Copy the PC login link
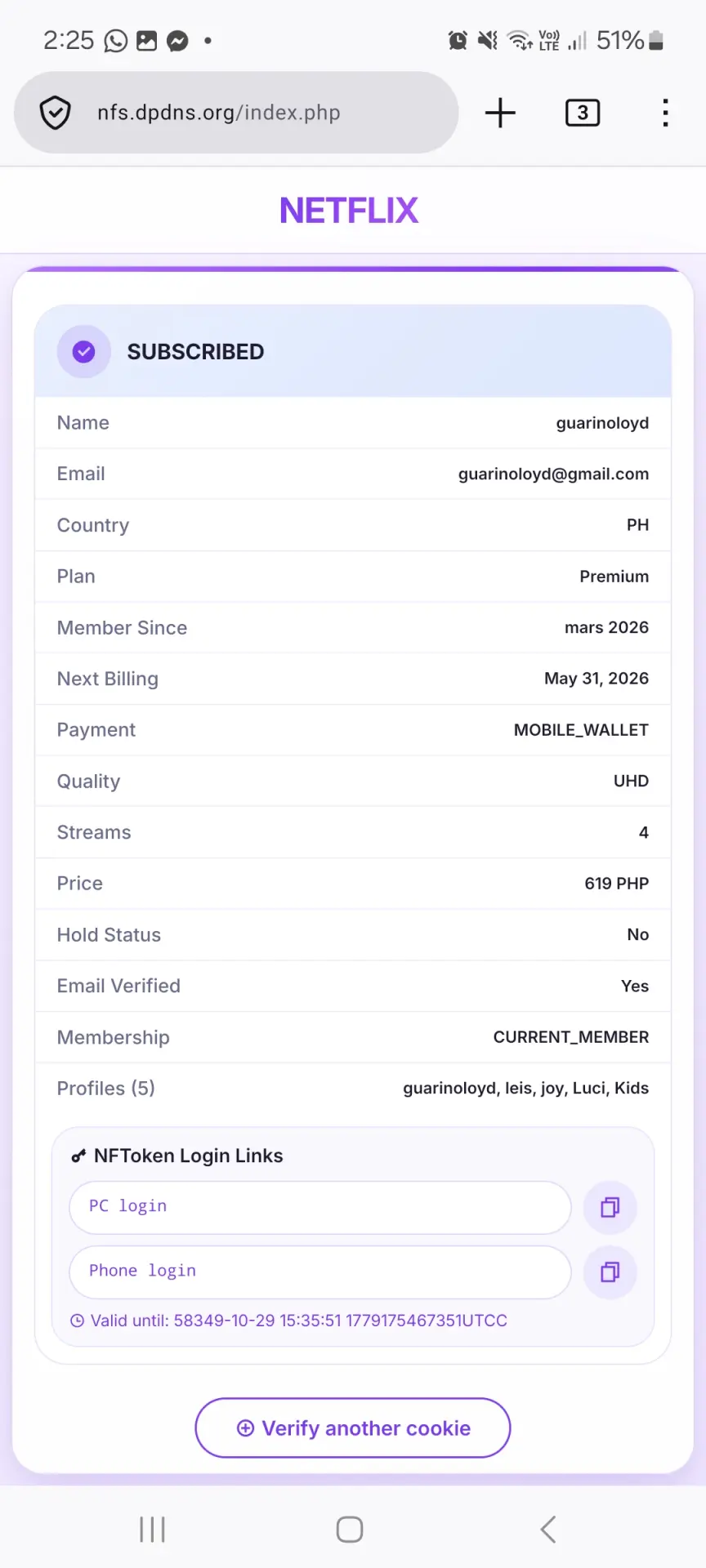The height and width of the screenshot is (1568, 706). coord(610,1207)
